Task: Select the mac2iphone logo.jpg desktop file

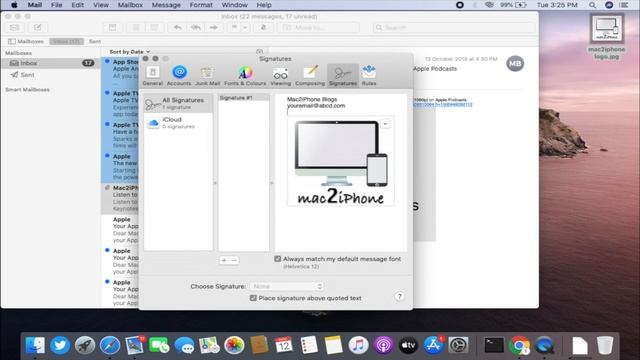Action: tap(607, 37)
